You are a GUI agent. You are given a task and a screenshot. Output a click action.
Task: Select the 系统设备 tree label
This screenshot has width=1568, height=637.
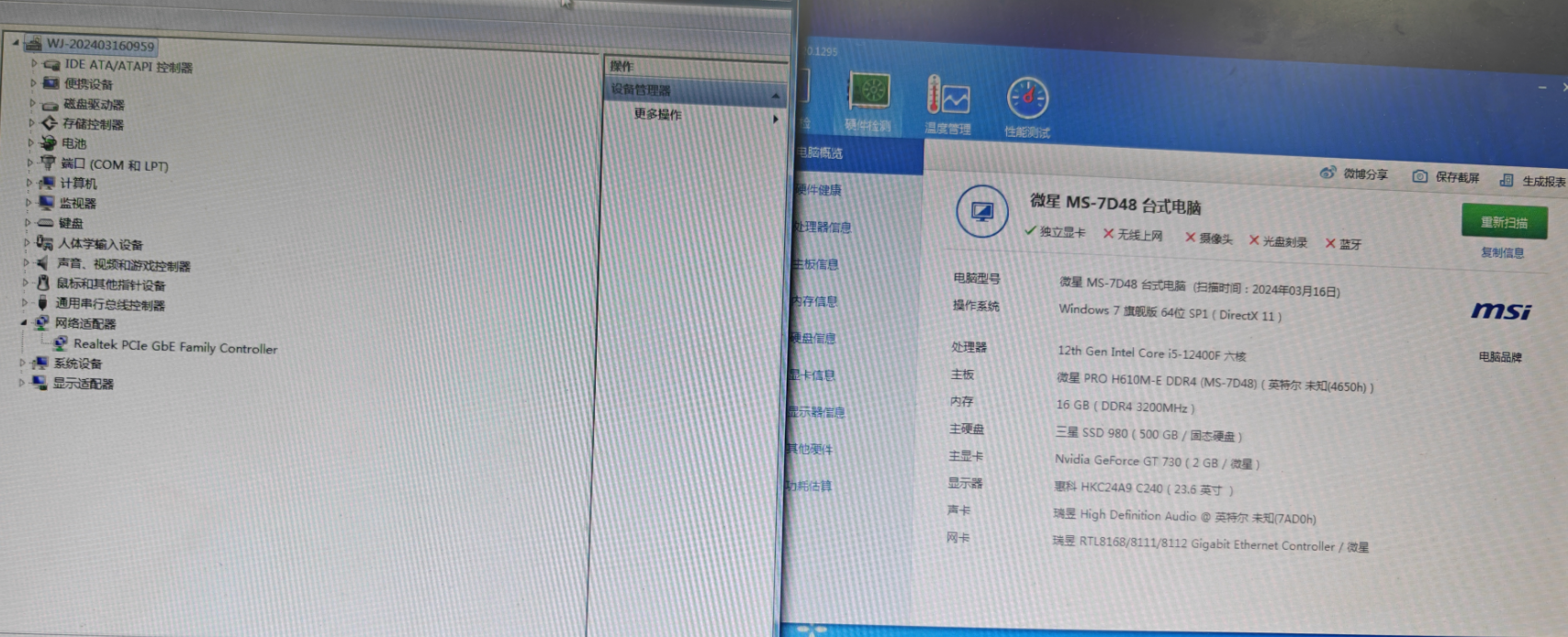click(78, 363)
